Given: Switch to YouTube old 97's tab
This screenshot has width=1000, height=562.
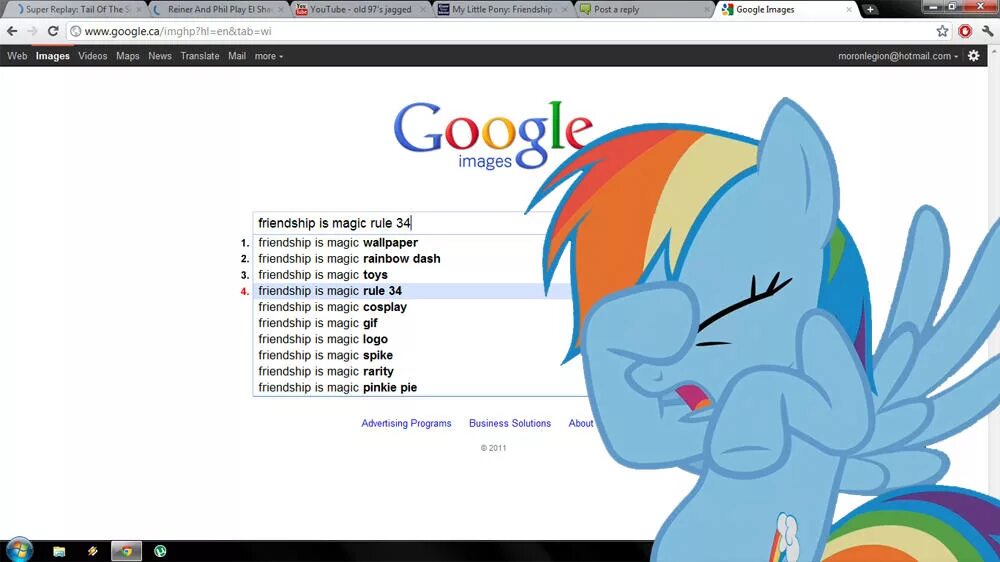Looking at the screenshot, I should coord(360,10).
